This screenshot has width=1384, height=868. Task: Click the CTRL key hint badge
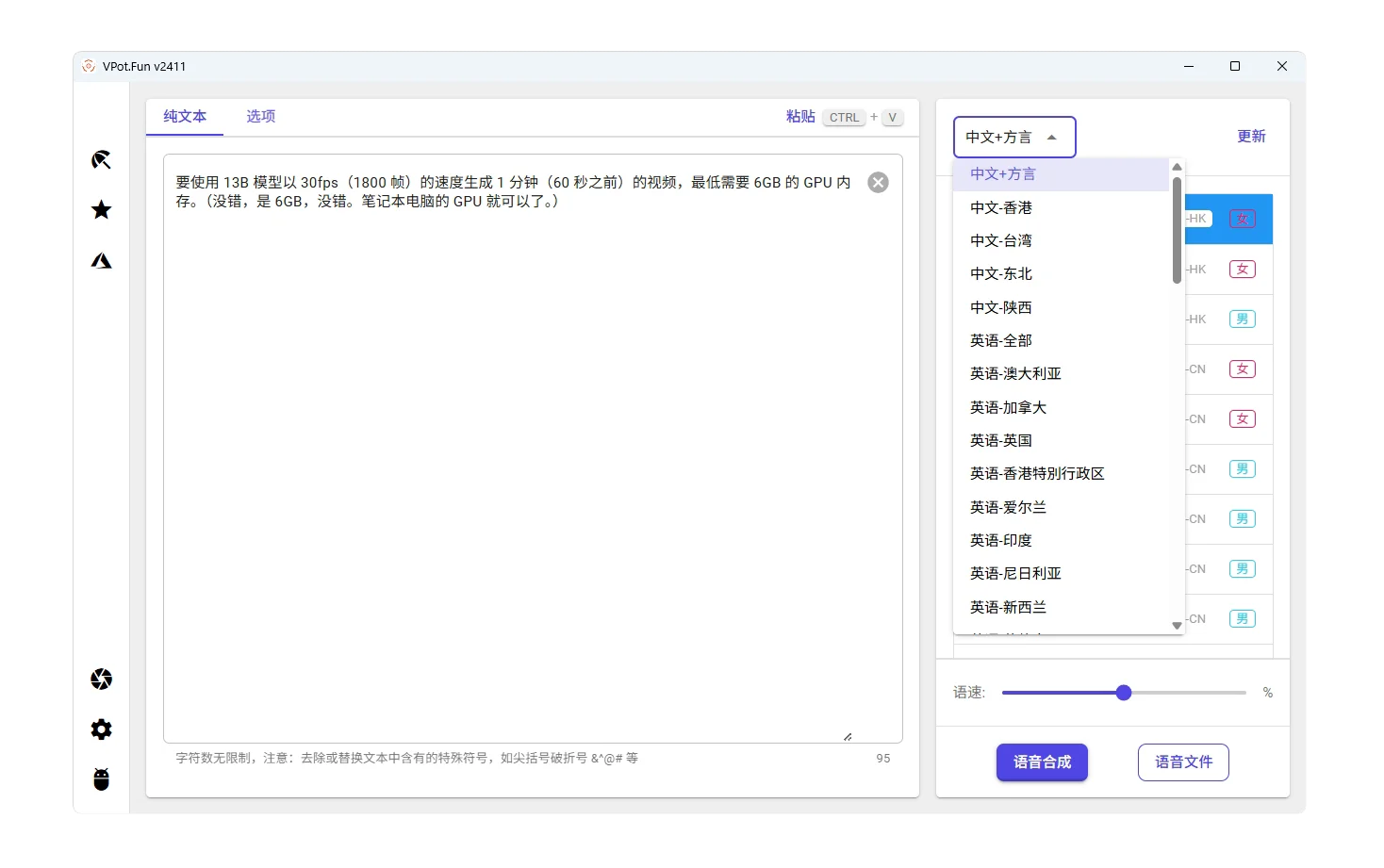pos(844,118)
